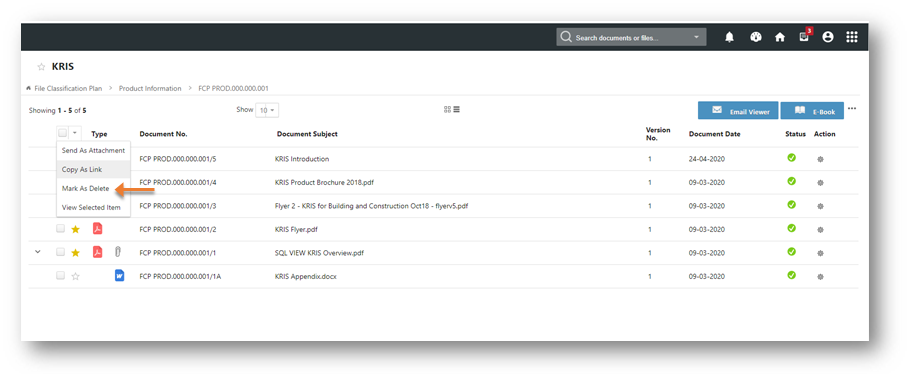Open FCP PROD.000.000.001 breadcrumb

(x=233, y=88)
